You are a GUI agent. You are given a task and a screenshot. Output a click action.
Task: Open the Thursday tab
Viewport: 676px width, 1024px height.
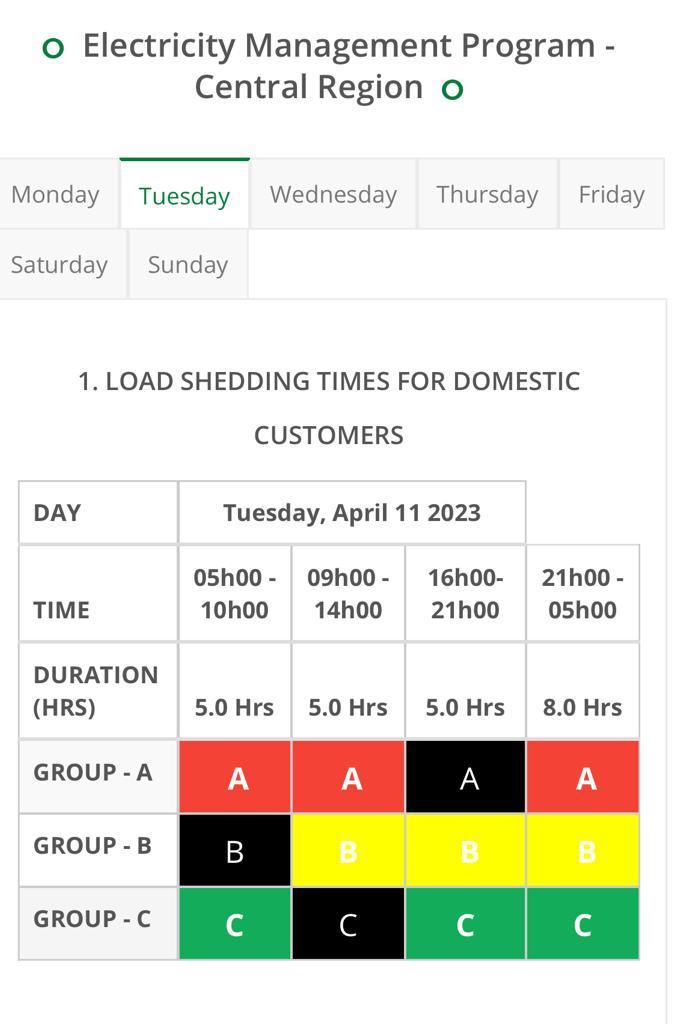click(487, 194)
